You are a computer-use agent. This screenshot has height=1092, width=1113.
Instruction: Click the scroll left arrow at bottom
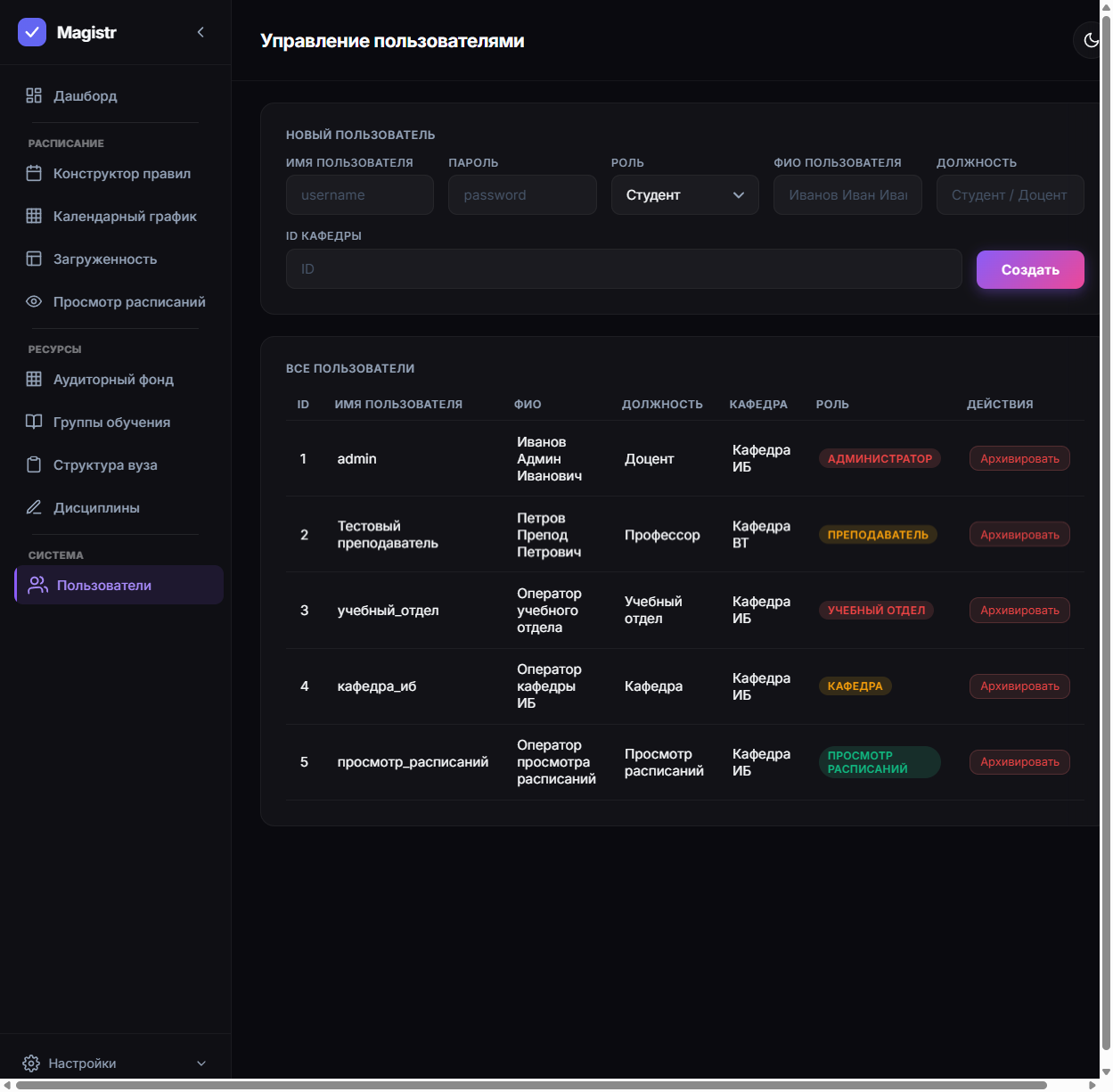coord(7,1085)
